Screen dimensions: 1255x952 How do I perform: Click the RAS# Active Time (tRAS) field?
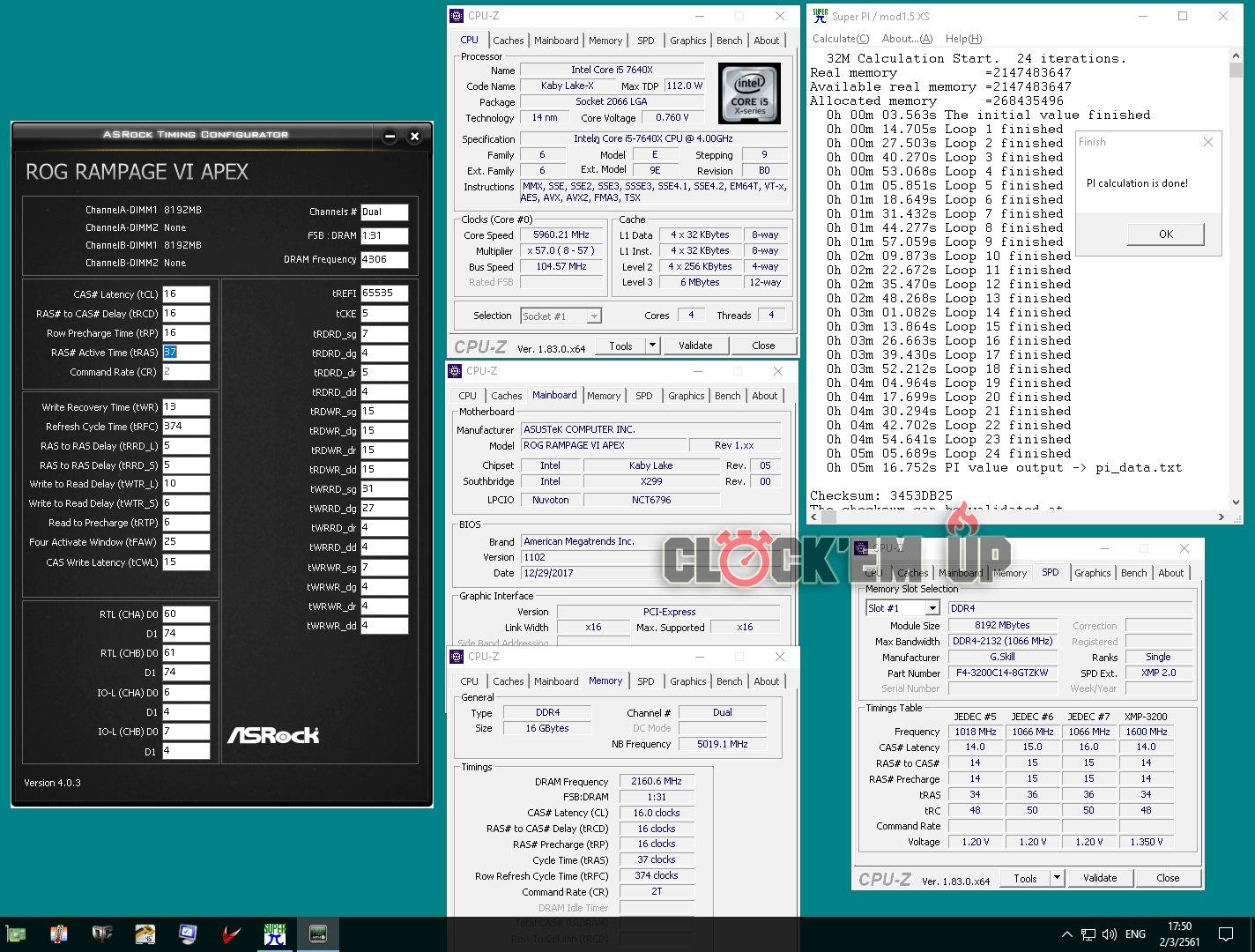tap(186, 353)
